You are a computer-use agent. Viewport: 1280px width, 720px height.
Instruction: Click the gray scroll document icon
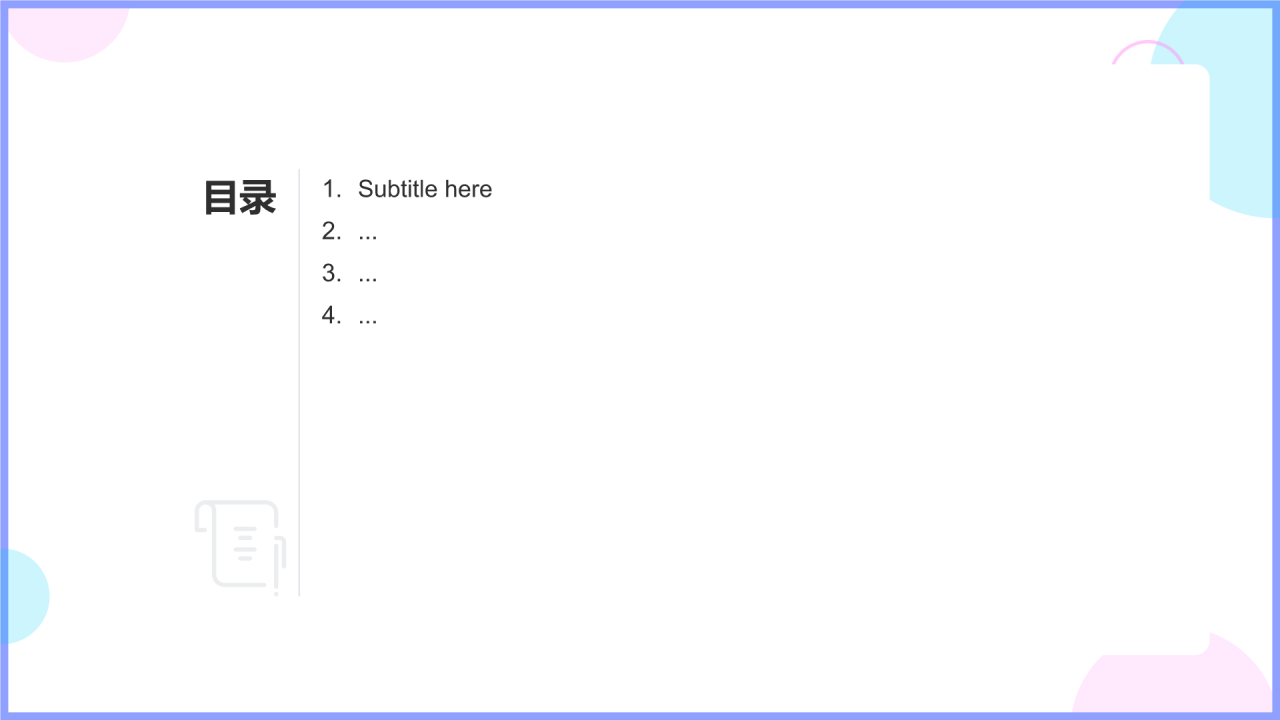[240, 547]
